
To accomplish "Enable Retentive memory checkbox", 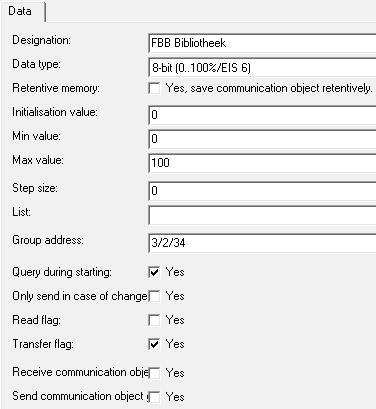I will (x=154, y=89).
